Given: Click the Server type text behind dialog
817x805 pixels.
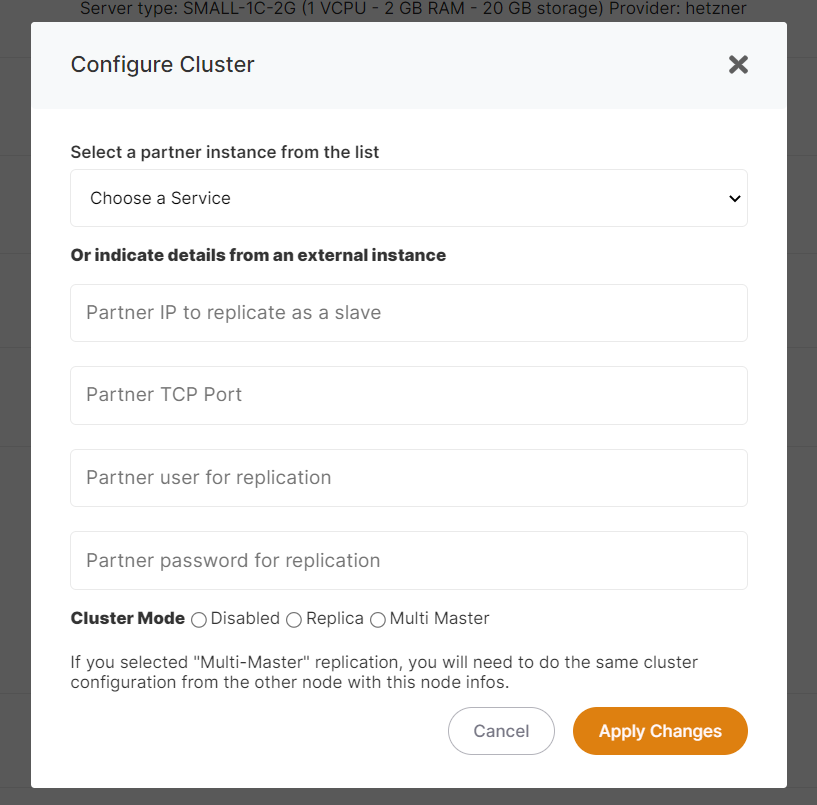Looking at the screenshot, I should coord(412,9).
